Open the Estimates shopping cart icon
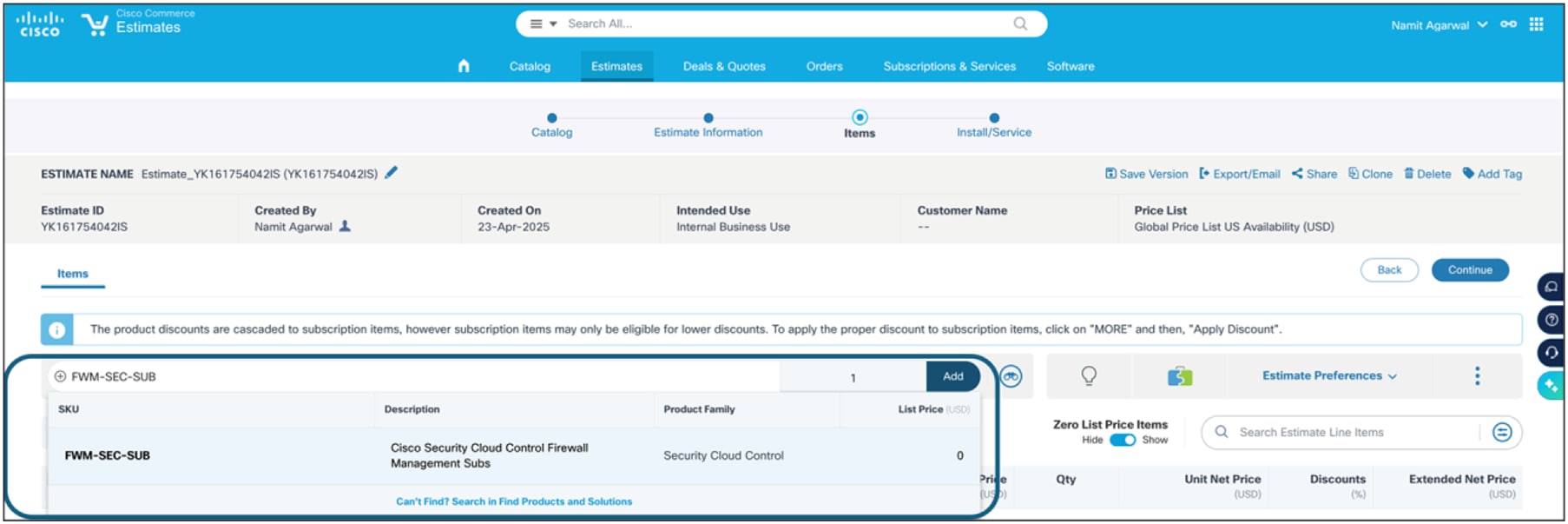The width and height of the screenshot is (1568, 524). coord(95,24)
